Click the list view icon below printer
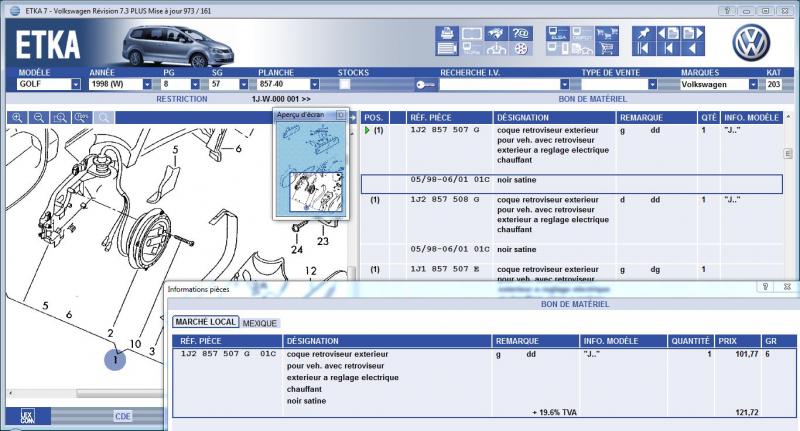The image size is (800, 431). click(x=447, y=49)
